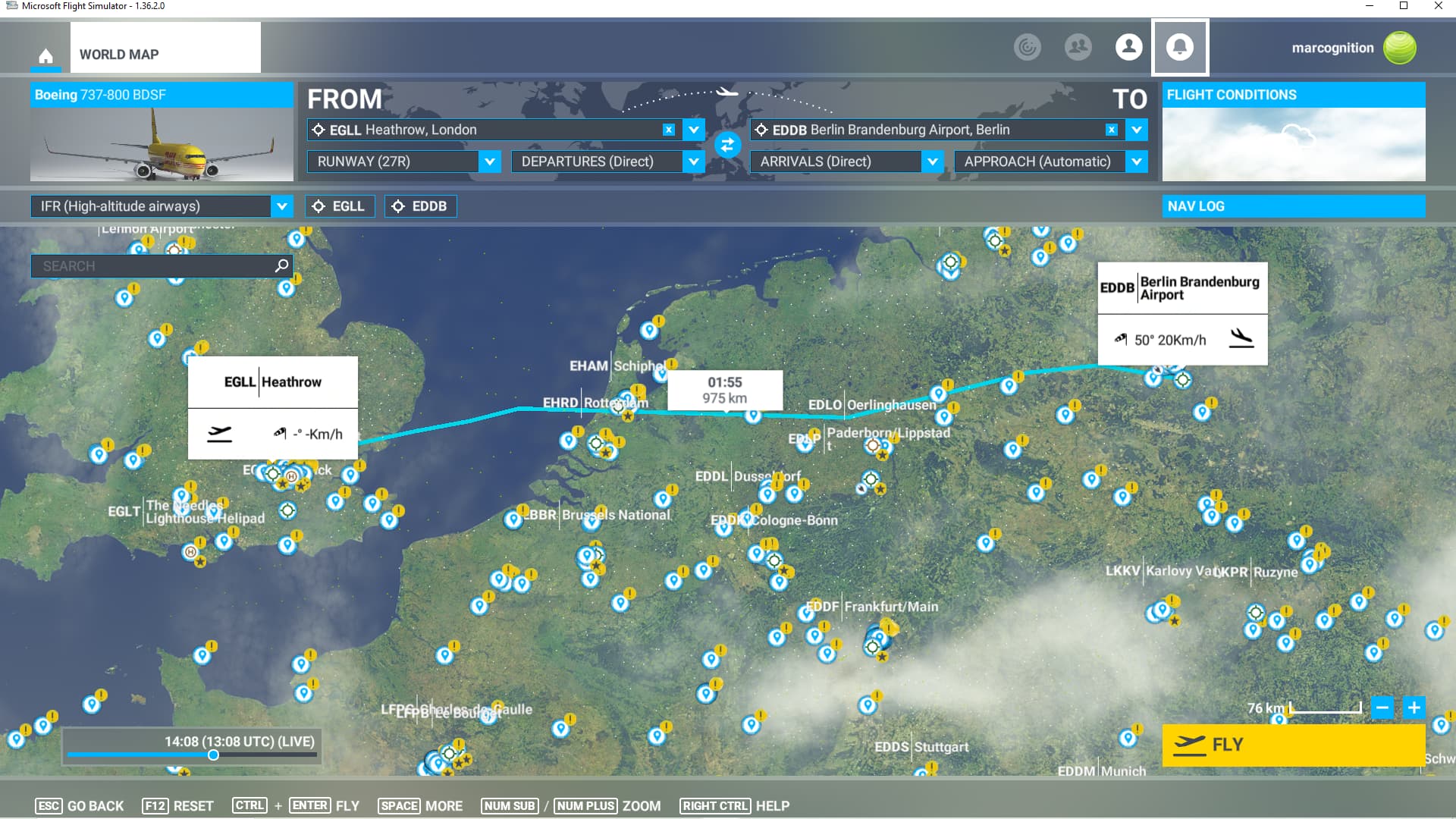
Task: Click the home icon
Action: click(45, 56)
